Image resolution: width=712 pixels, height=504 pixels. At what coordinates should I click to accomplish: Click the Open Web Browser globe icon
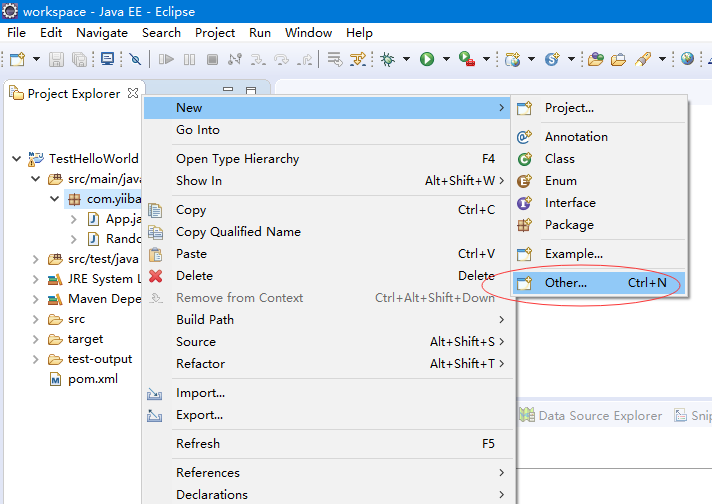tap(687, 59)
